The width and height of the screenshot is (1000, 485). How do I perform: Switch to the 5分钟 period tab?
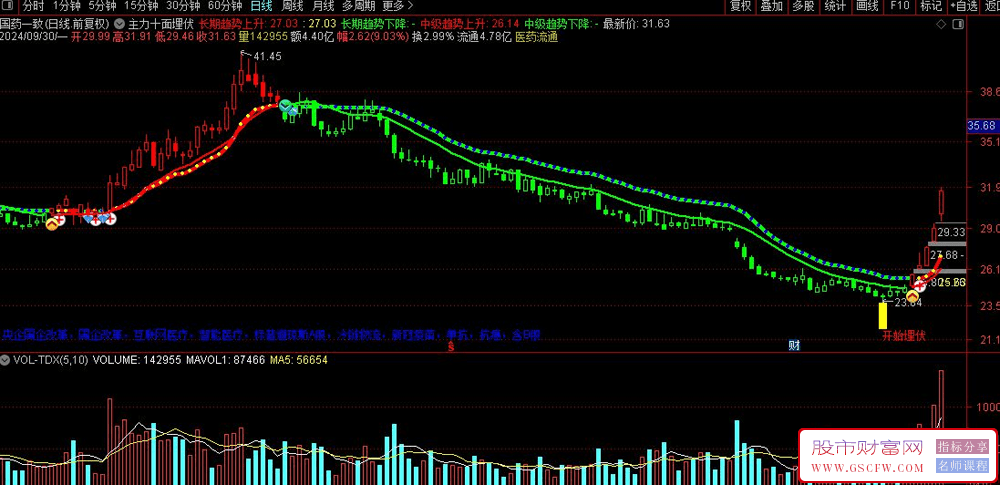click(102, 6)
